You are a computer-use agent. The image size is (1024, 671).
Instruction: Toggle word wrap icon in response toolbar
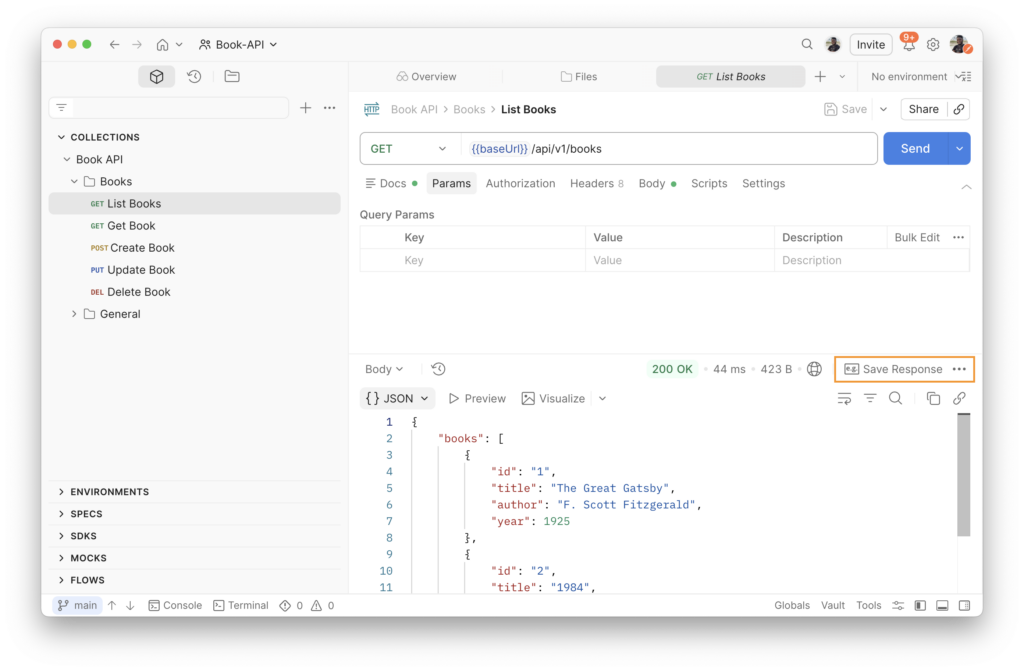pos(844,399)
